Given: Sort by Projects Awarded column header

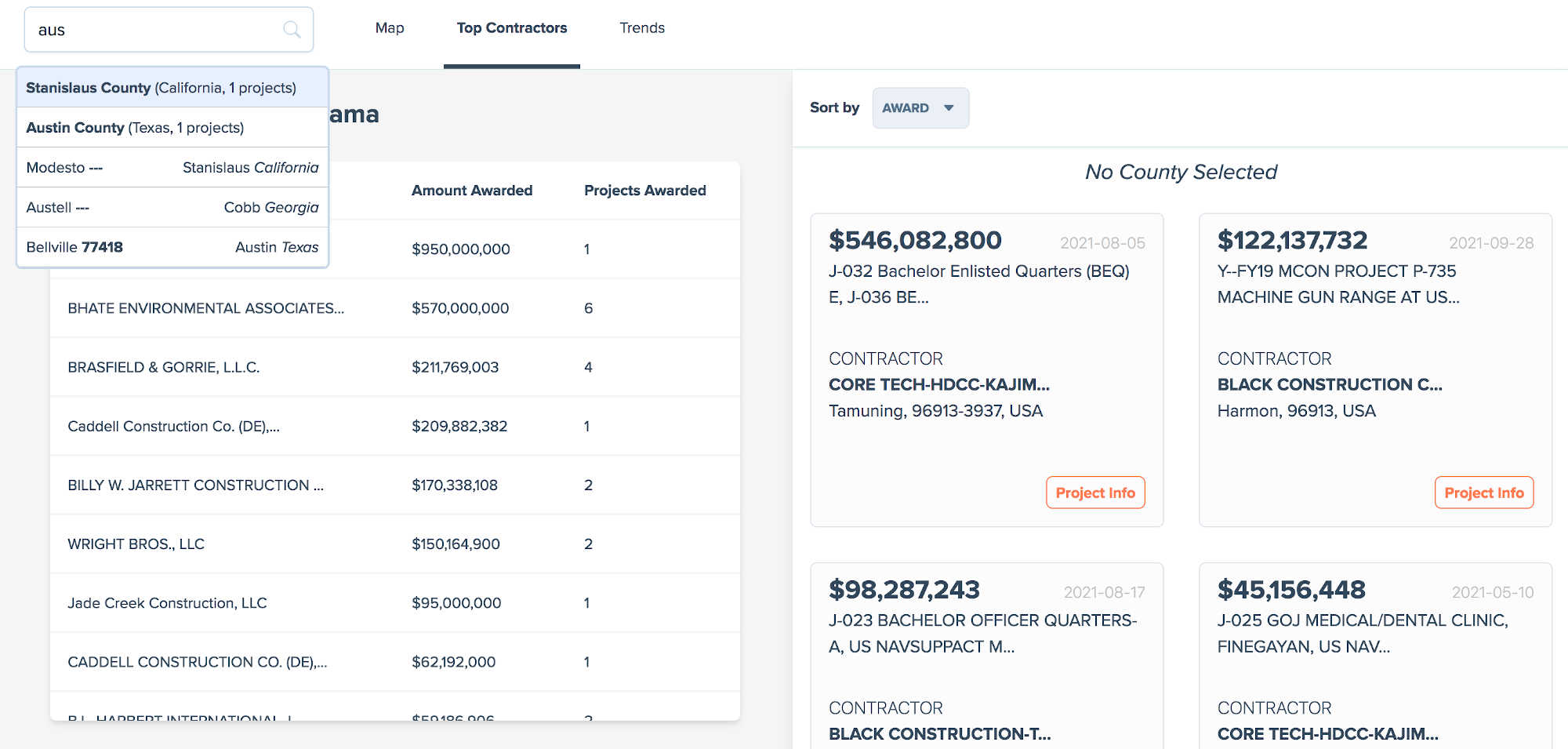Looking at the screenshot, I should click(644, 191).
